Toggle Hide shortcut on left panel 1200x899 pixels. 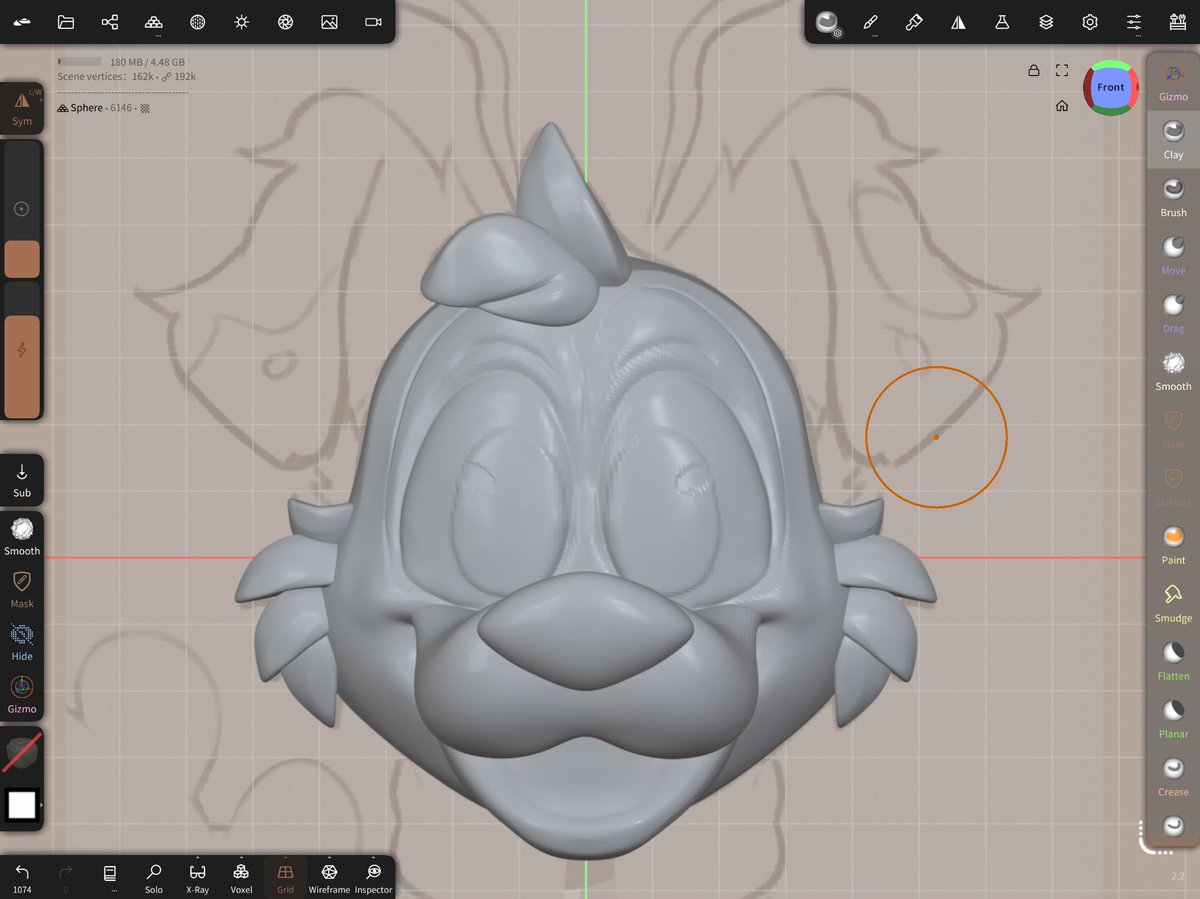[22, 642]
